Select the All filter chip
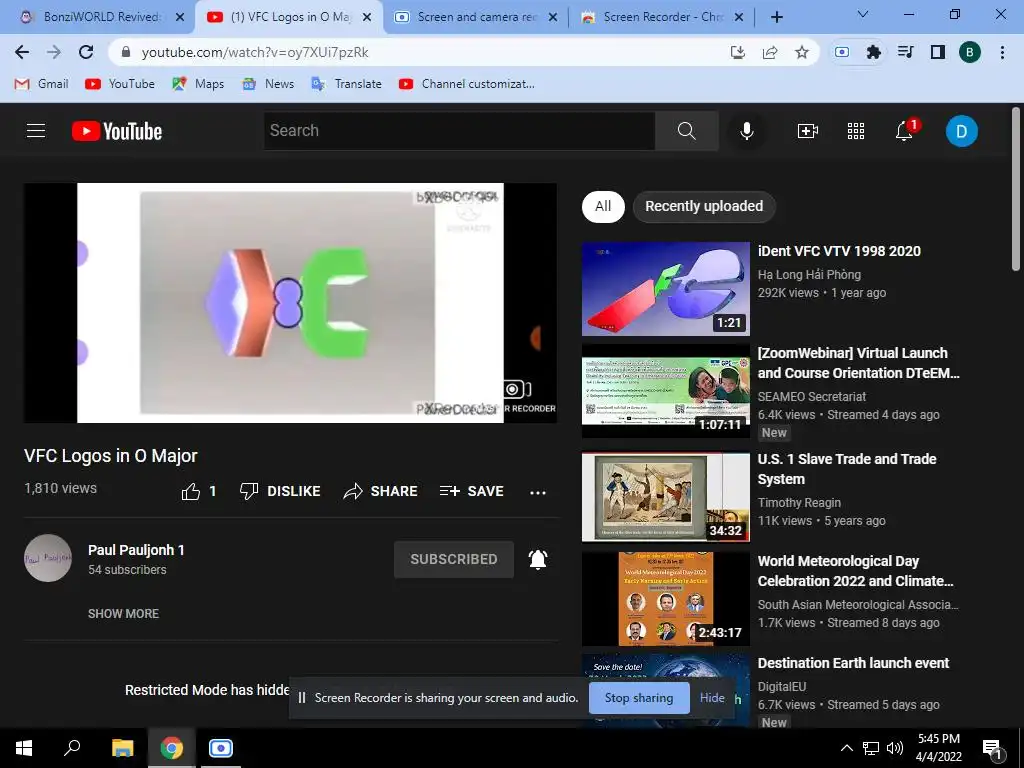 (x=603, y=206)
